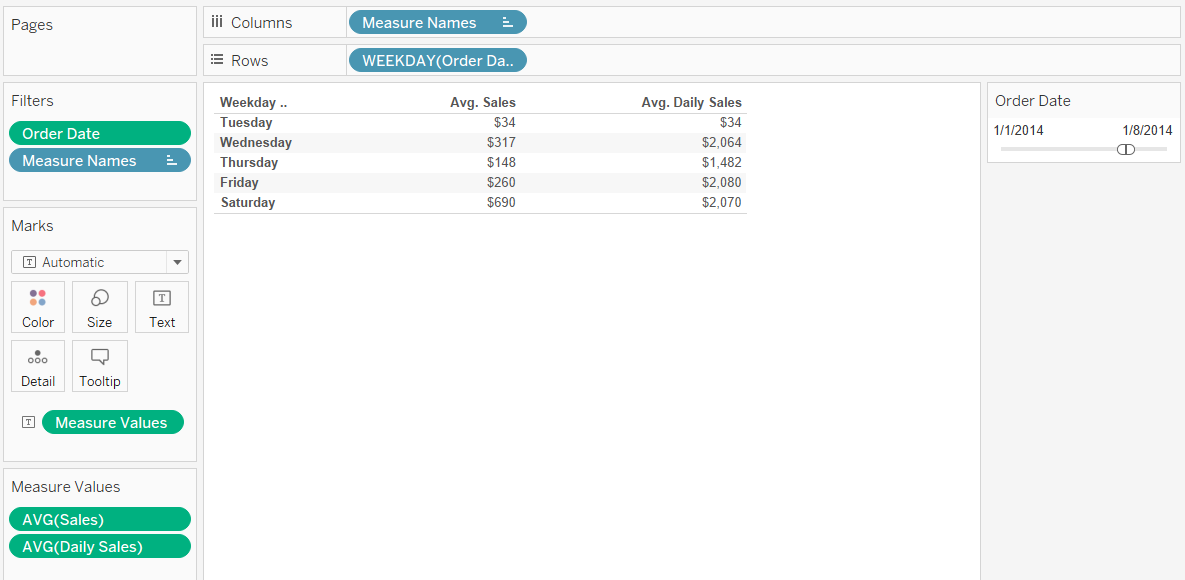Click the $2,064 Avg. Daily Sales cell
The height and width of the screenshot is (580, 1185).
(x=721, y=142)
